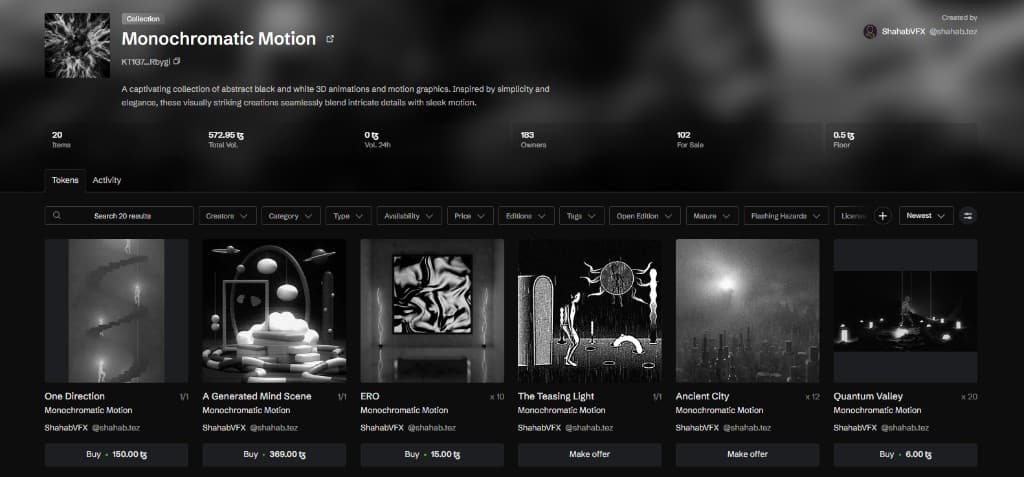This screenshot has width=1024, height=477.
Task: Click the 0 Vol. 24h stat
Action: (x=377, y=139)
